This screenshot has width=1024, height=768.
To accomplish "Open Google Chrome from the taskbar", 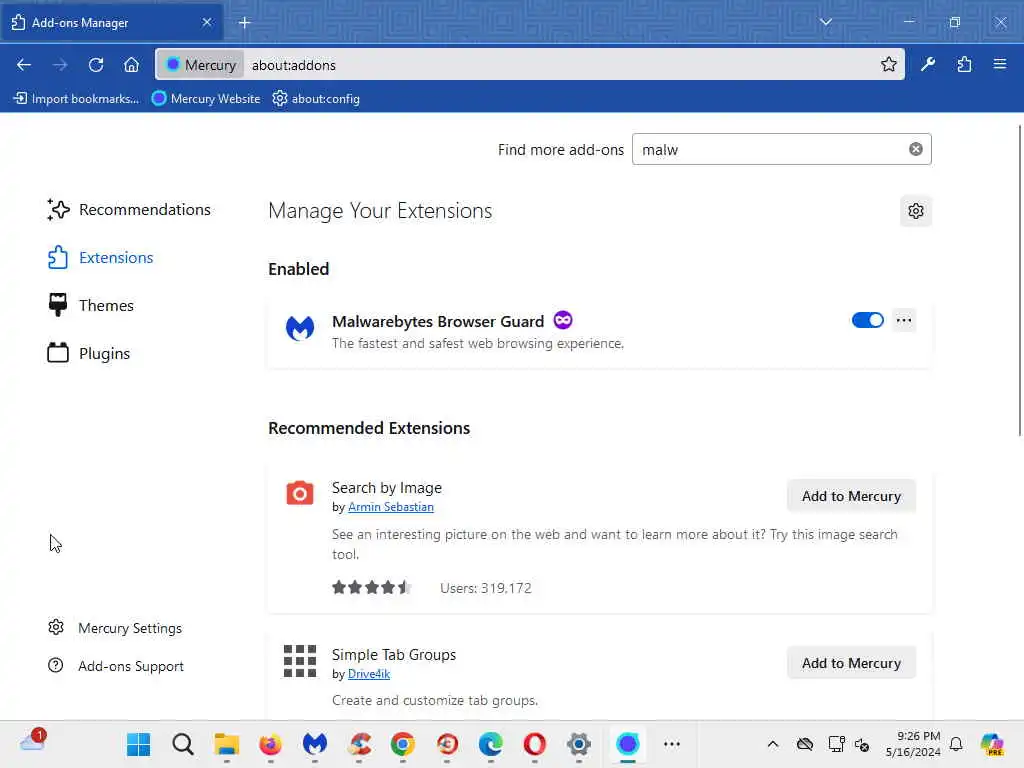I will [403, 744].
